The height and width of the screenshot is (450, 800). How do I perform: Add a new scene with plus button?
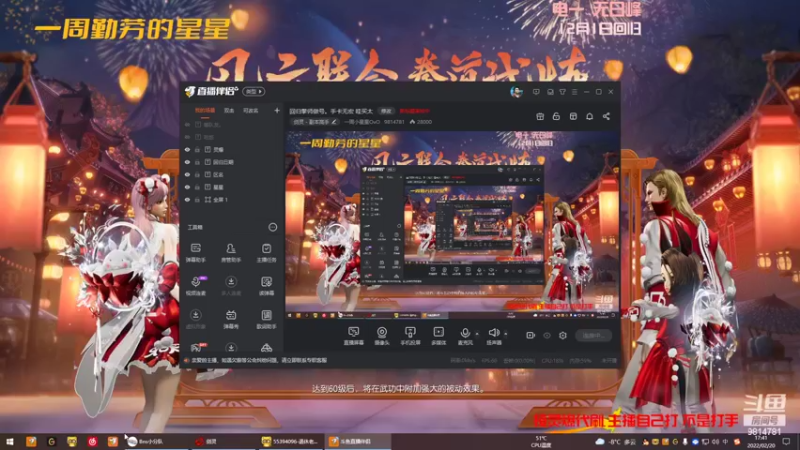pyautogui.click(x=277, y=110)
